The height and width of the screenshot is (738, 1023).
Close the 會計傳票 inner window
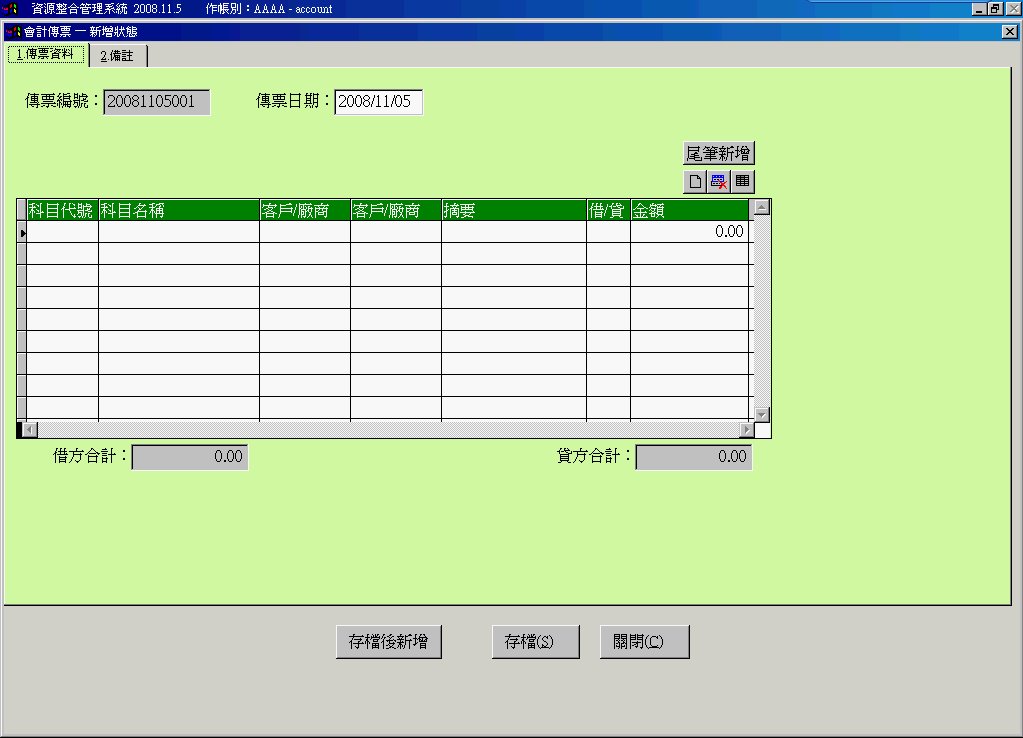pos(1009,31)
